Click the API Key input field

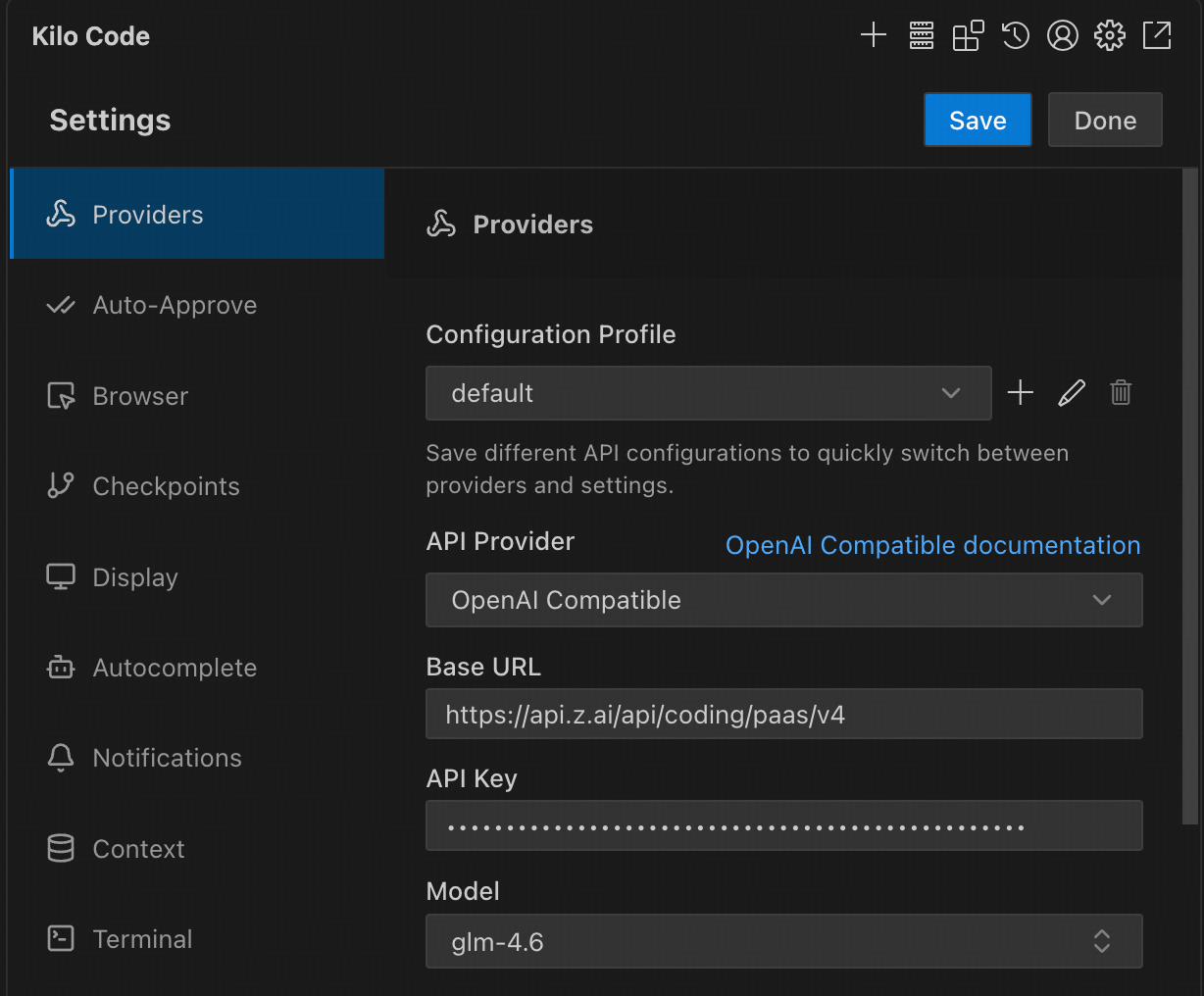(783, 825)
